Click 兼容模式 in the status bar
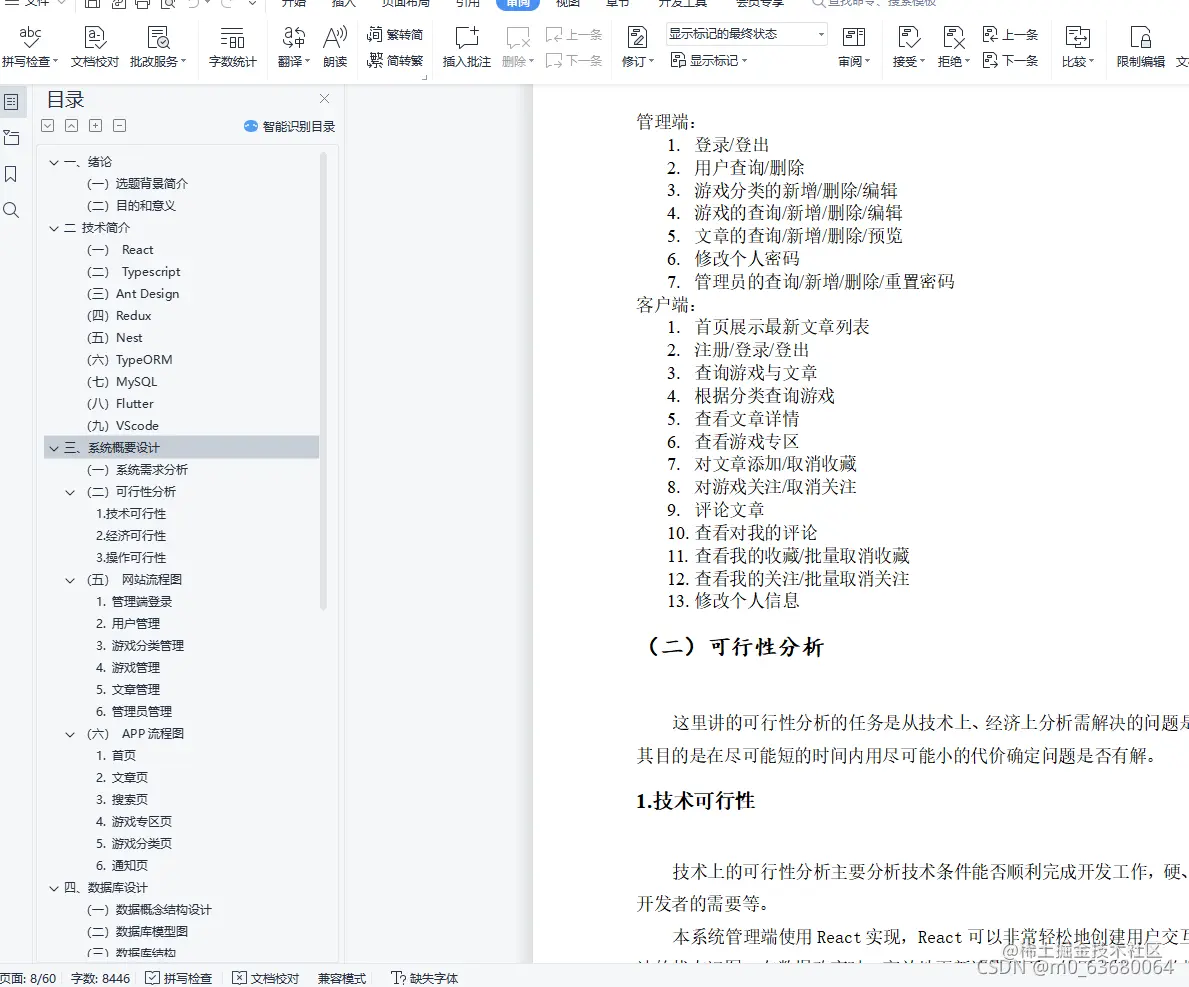Viewport: 1189px width, 987px height. click(x=342, y=978)
